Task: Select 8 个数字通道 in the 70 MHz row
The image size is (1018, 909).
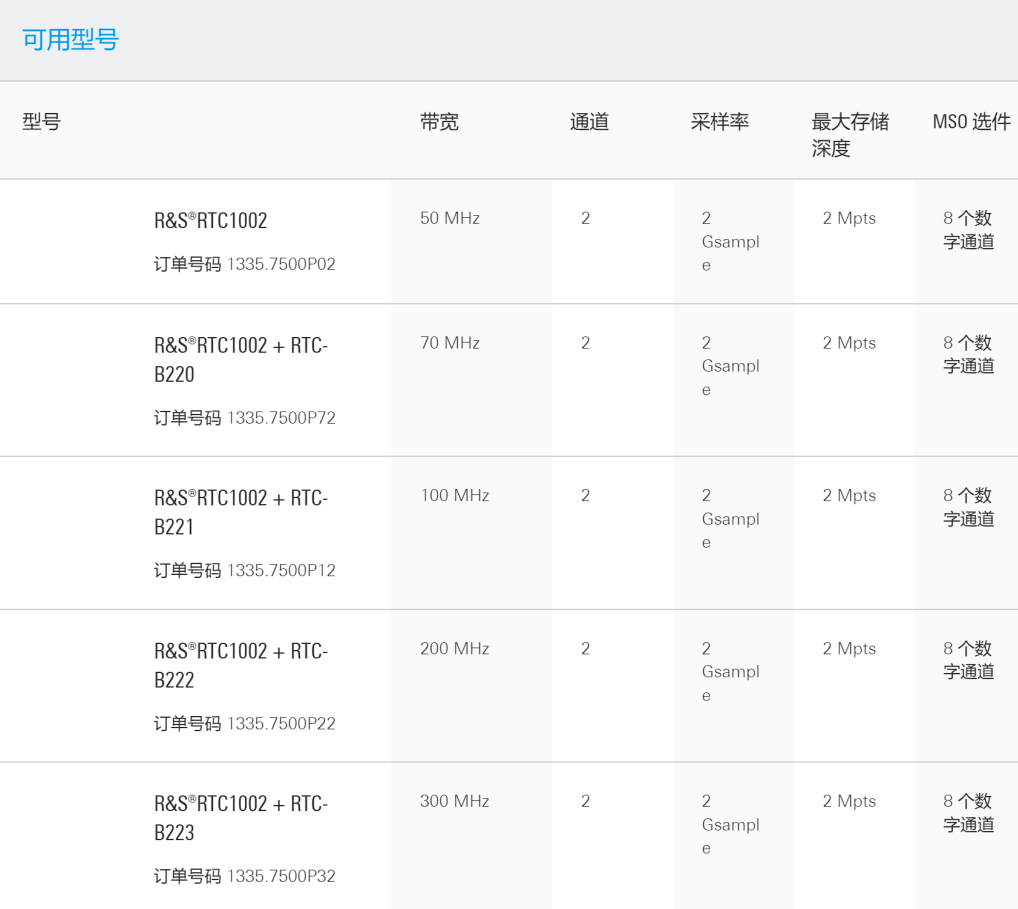Action: click(969, 355)
